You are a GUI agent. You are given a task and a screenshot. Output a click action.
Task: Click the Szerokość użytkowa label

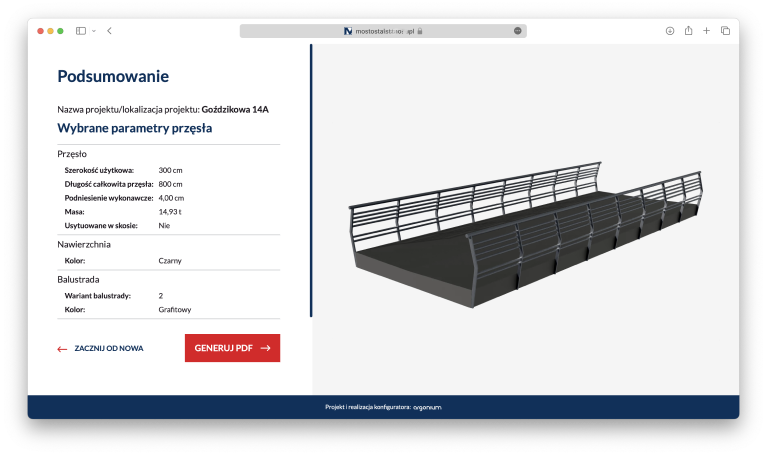(99, 170)
